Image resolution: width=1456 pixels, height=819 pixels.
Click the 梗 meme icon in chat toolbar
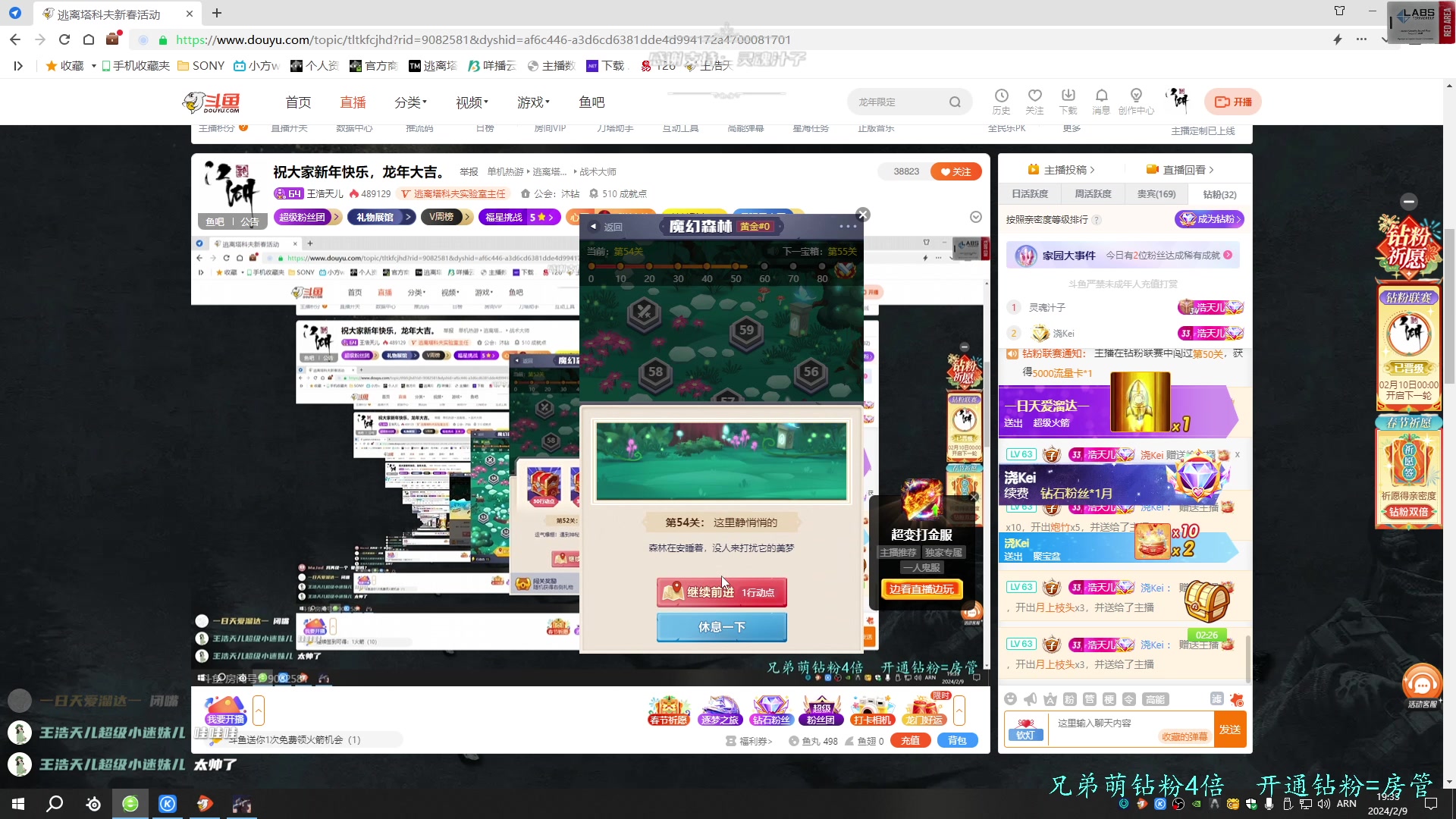(x=1109, y=699)
